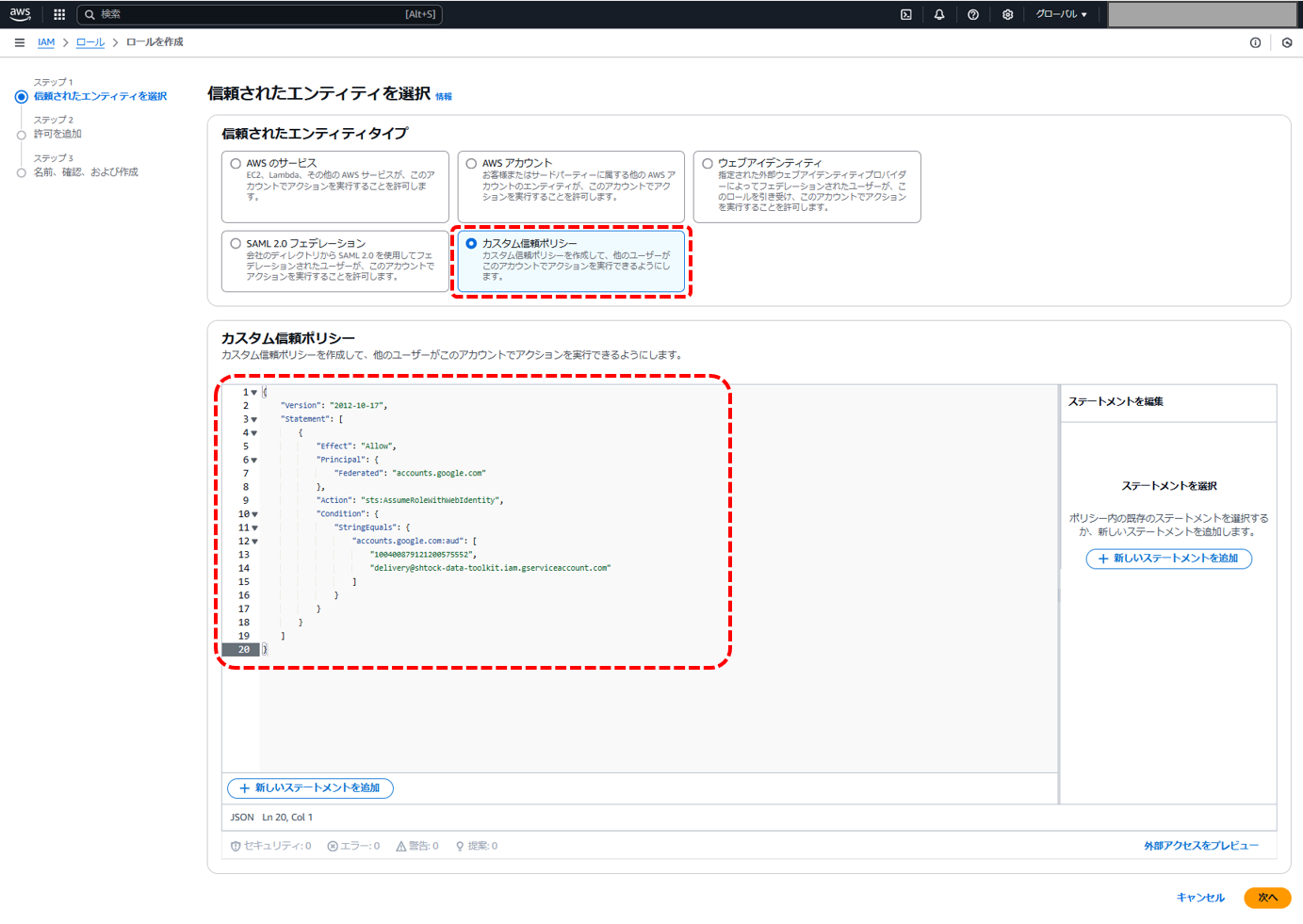
Task: Open the settings gear icon
Action: point(1007,14)
